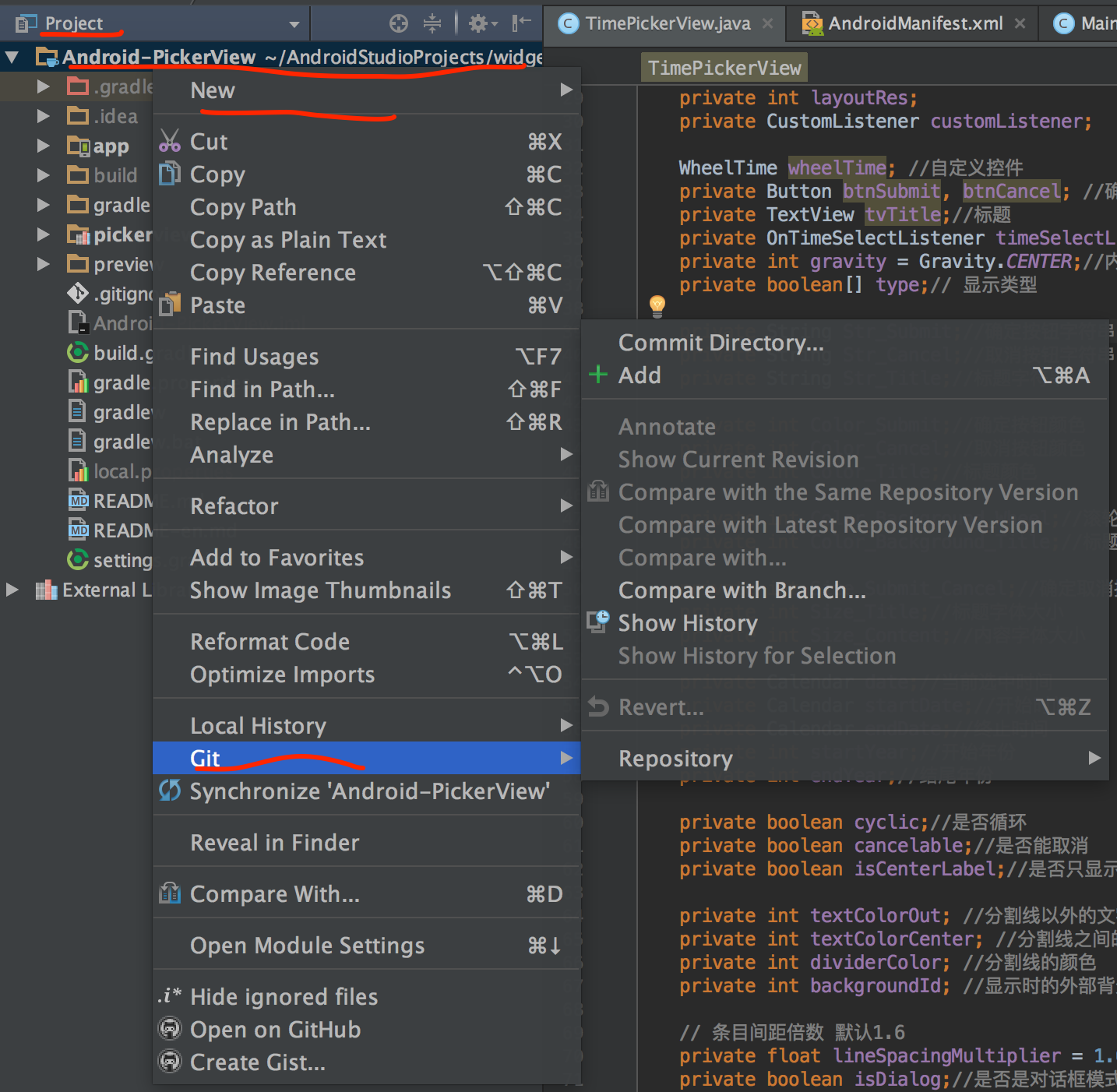Open the Project panel gear settings
Image resolution: width=1117 pixels, height=1092 pixels.
point(479,23)
